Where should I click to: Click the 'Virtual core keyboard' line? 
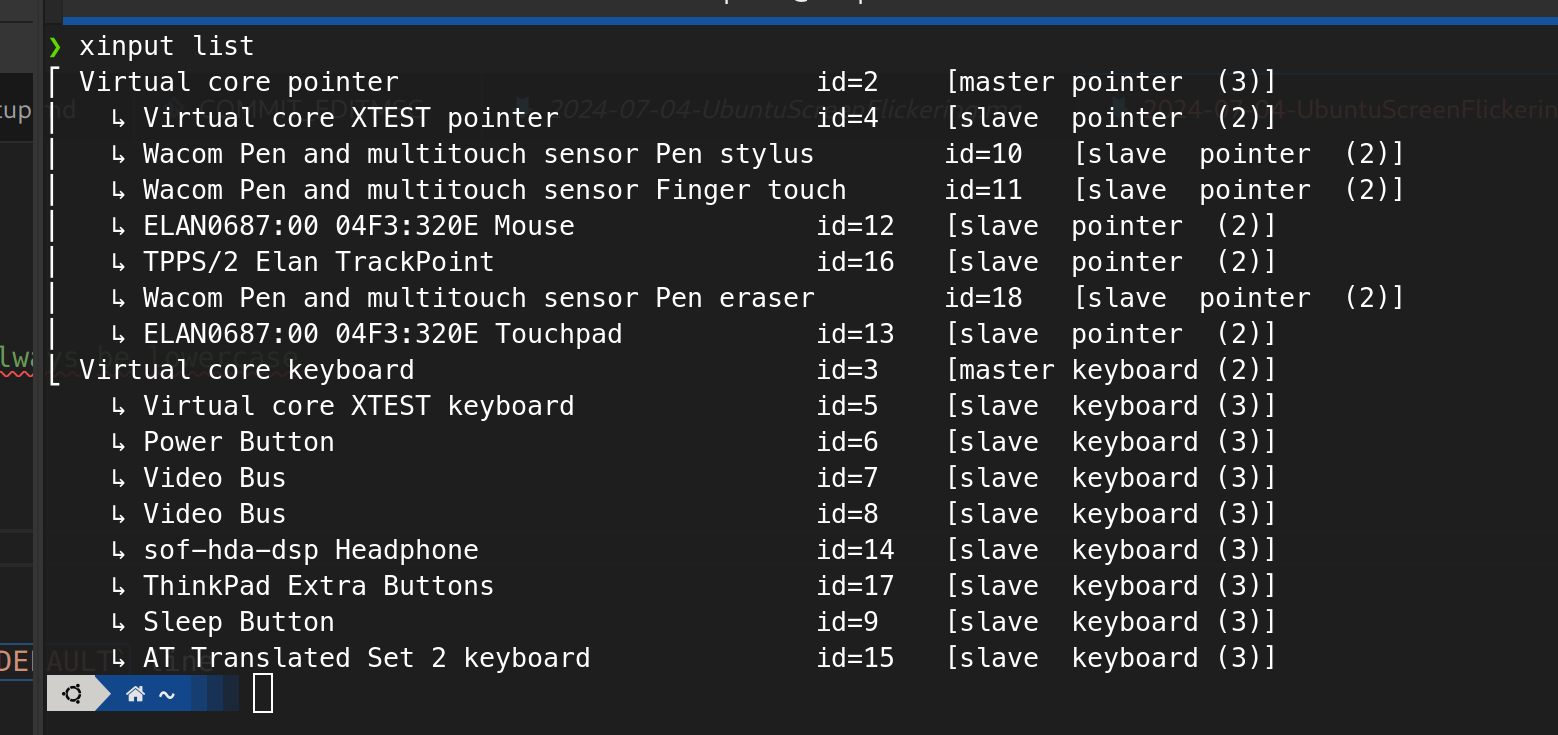[246, 370]
